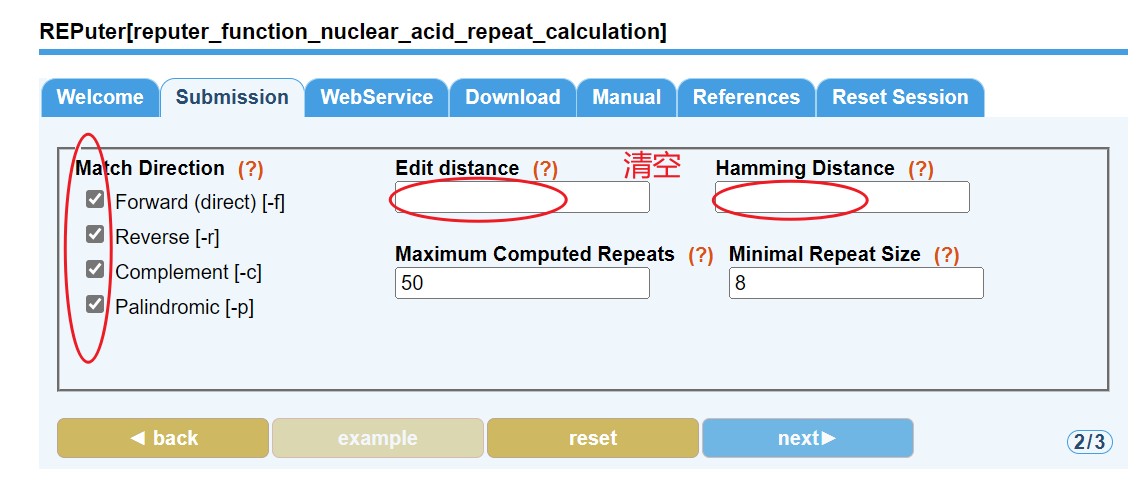Open the WebService tab
The height and width of the screenshot is (502, 1144).
click(x=376, y=98)
